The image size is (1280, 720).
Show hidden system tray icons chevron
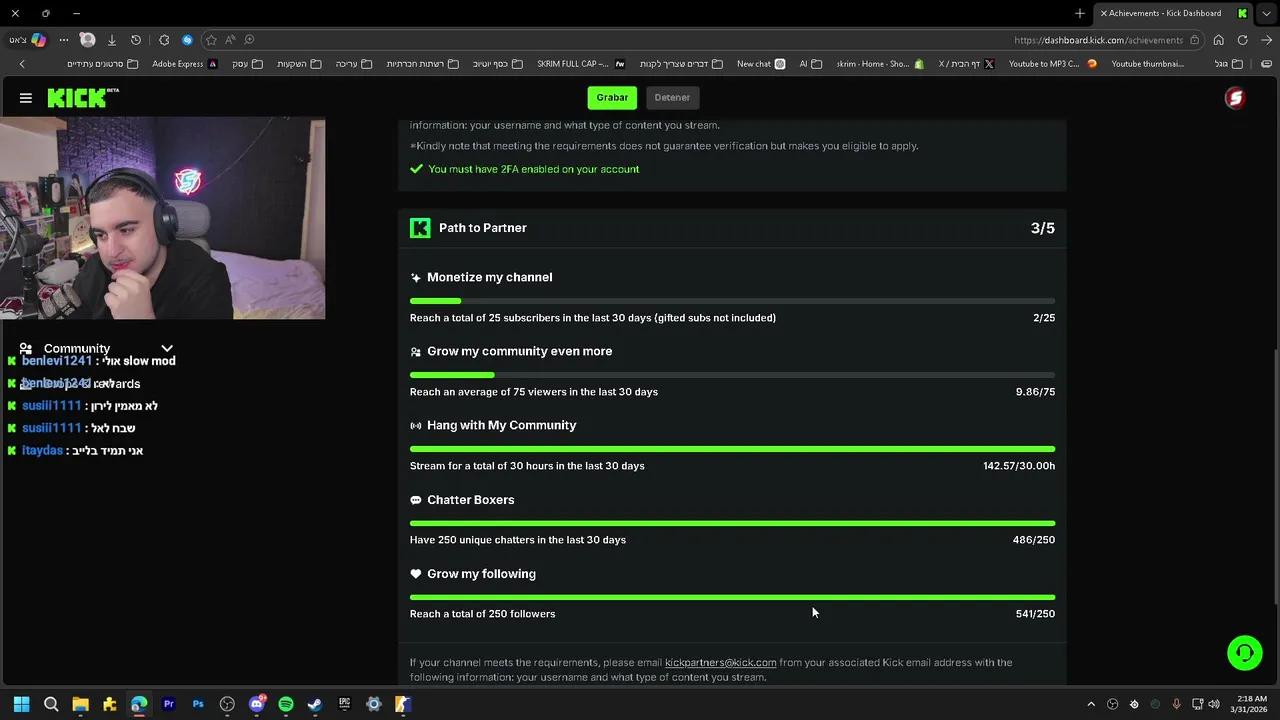(x=1091, y=704)
